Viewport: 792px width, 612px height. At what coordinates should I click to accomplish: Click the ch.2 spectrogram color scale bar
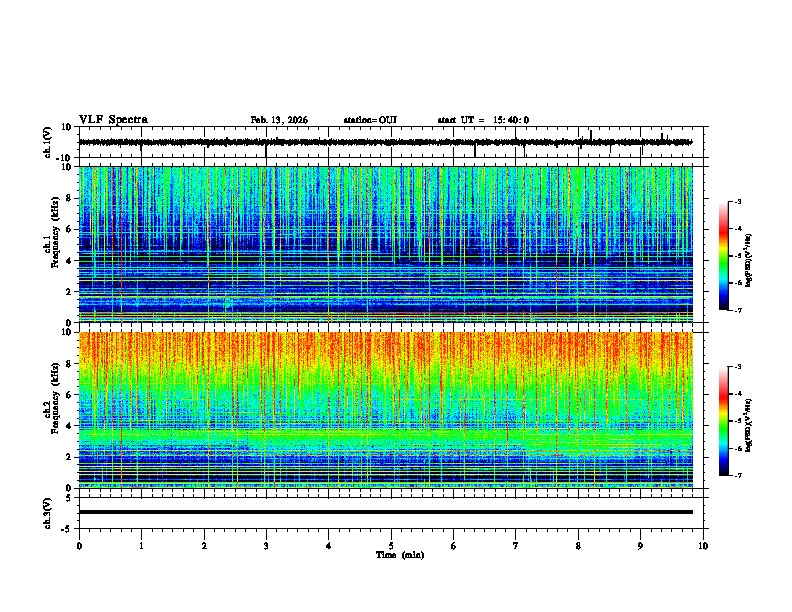(723, 421)
